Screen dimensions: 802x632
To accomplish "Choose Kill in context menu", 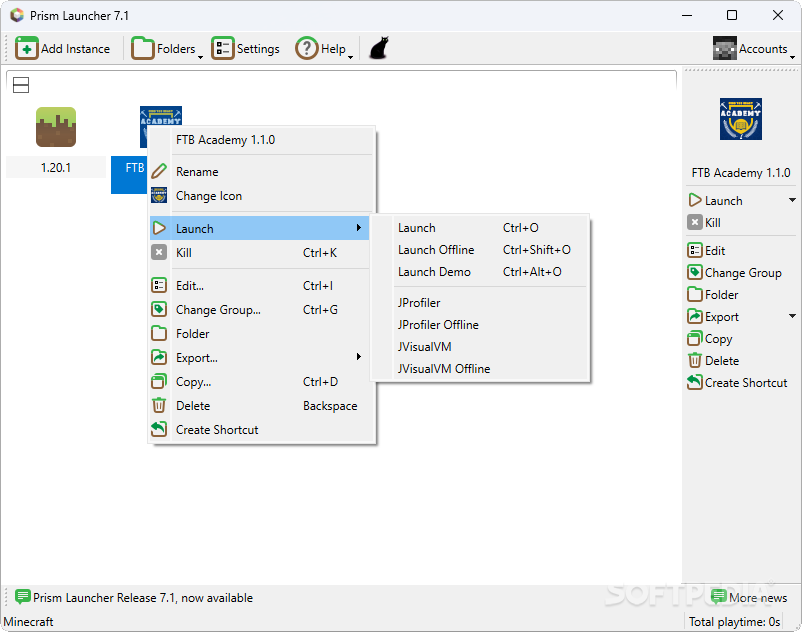I will [259, 253].
